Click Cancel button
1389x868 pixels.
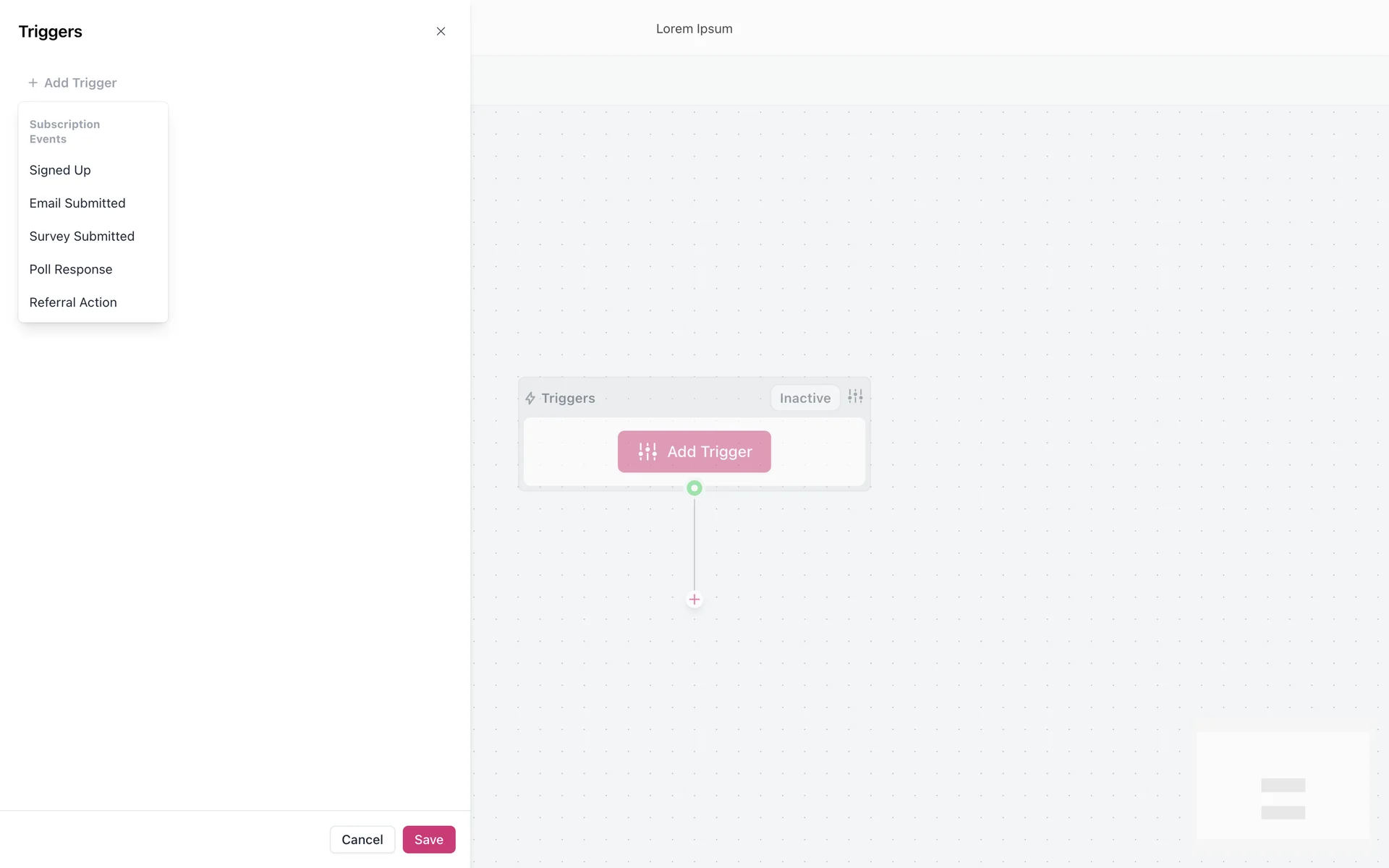pos(362,839)
